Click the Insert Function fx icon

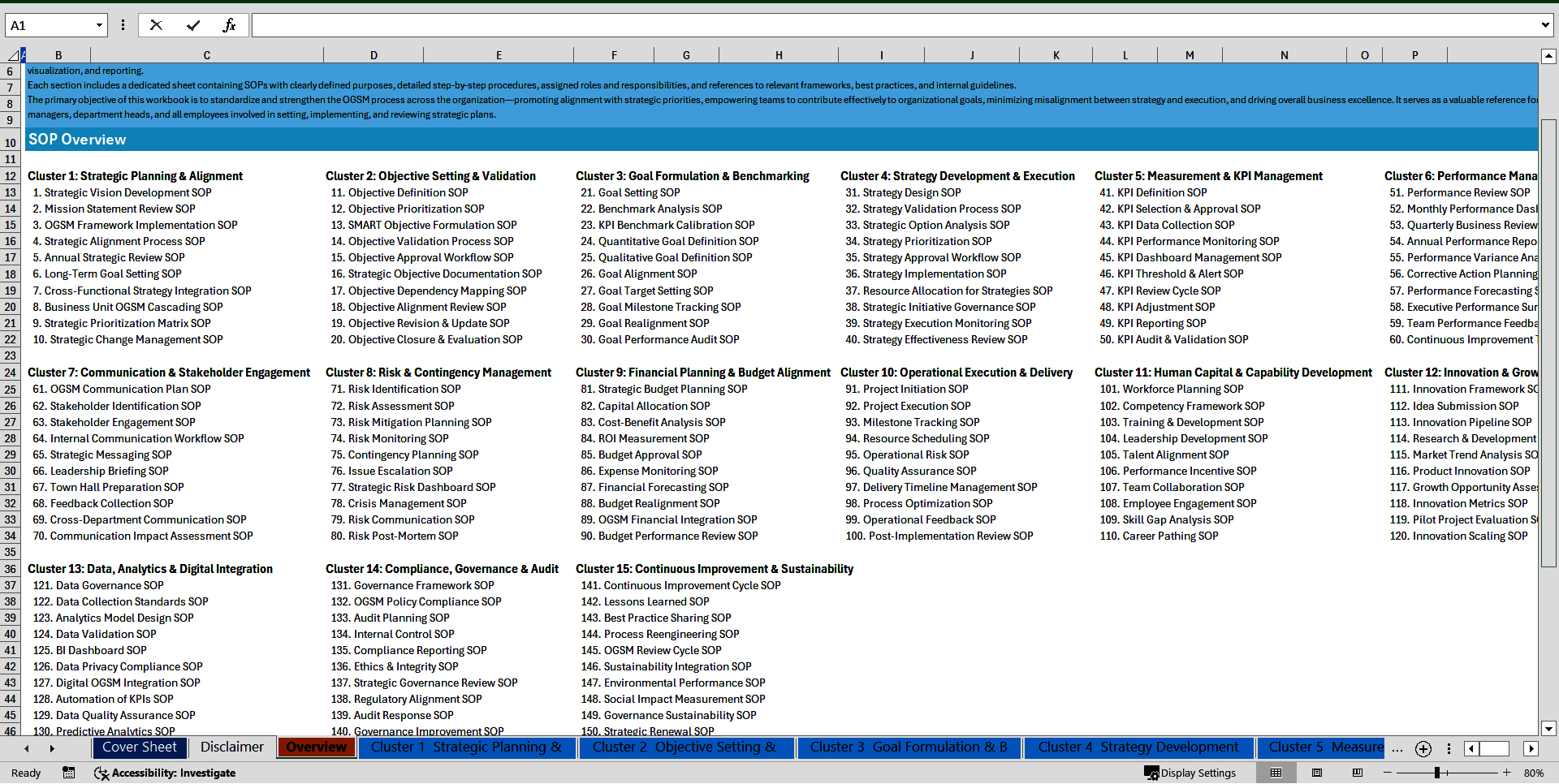(230, 24)
